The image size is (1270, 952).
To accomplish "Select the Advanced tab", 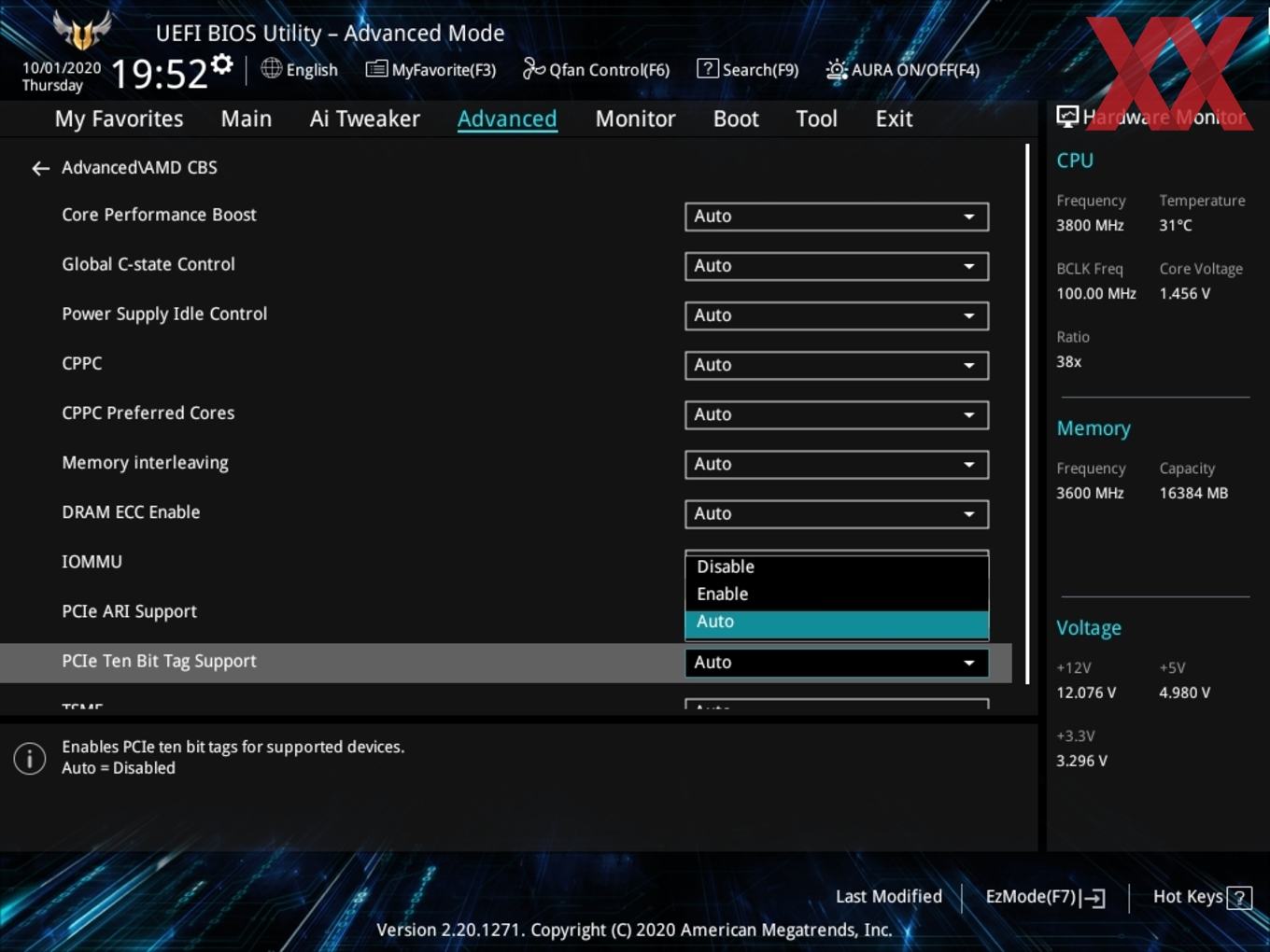I will point(507,119).
